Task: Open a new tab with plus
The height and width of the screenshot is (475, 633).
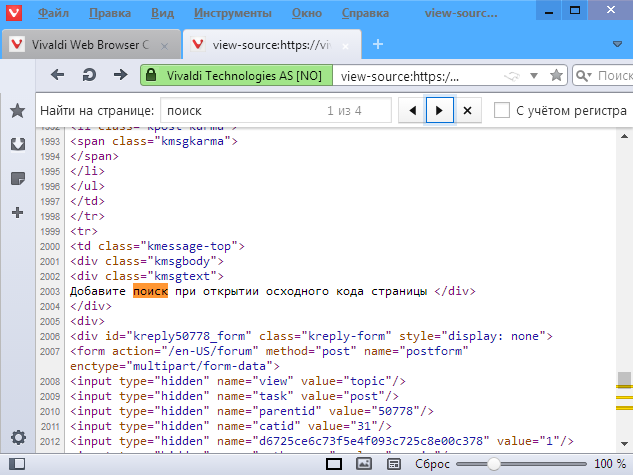Action: coord(378,44)
